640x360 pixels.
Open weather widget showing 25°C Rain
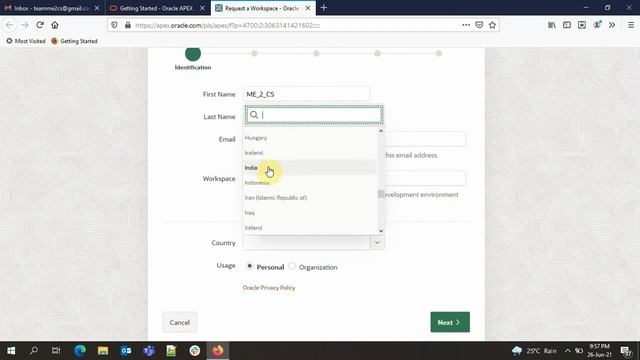tap(534, 351)
